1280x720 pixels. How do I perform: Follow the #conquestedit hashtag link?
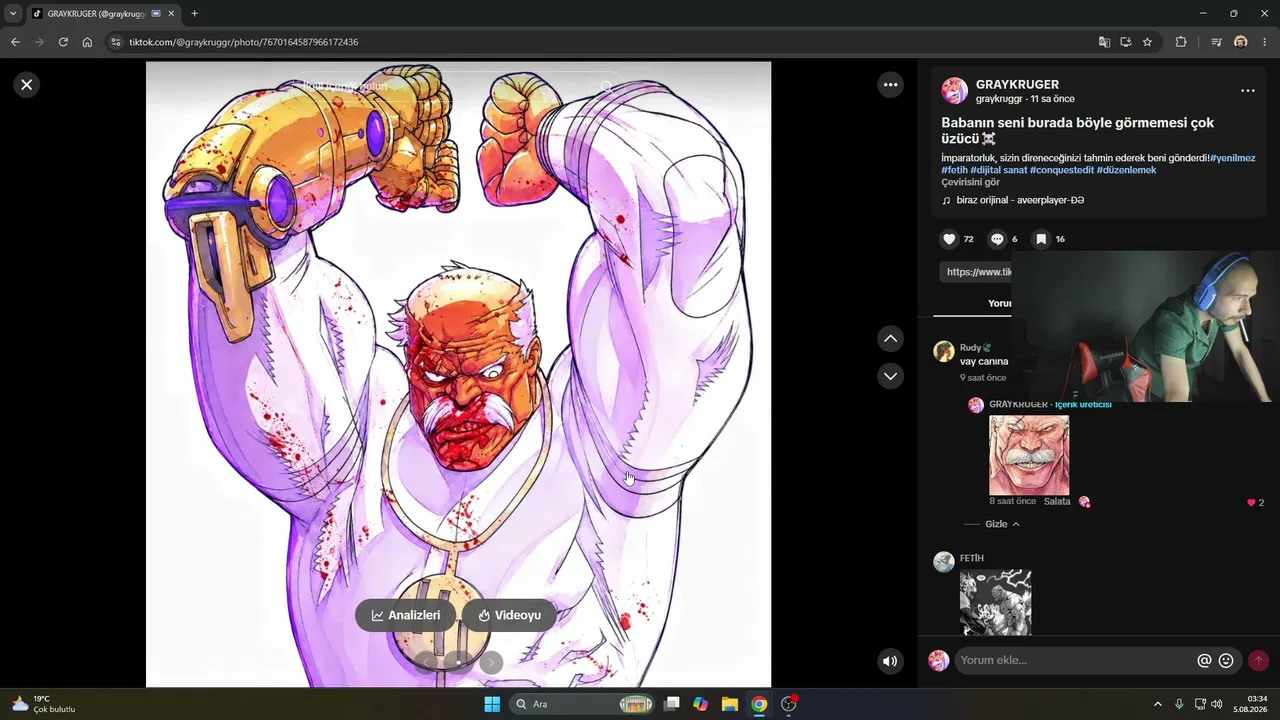pyautogui.click(x=1061, y=170)
